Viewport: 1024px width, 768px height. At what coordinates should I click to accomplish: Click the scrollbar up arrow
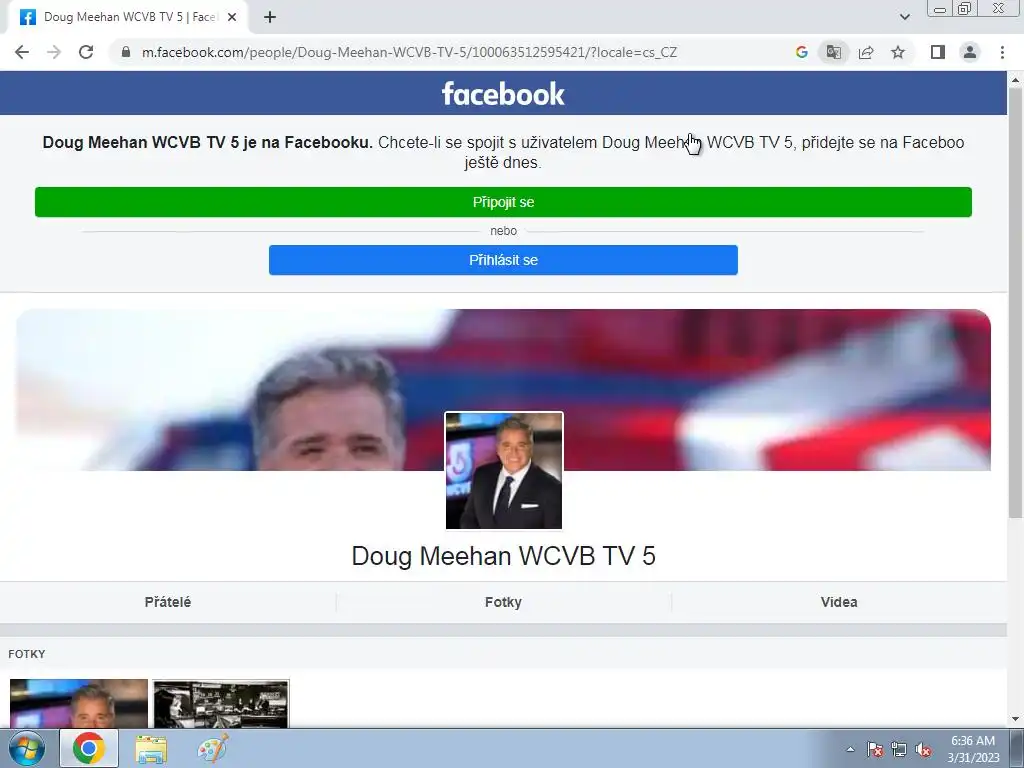[x=1015, y=79]
